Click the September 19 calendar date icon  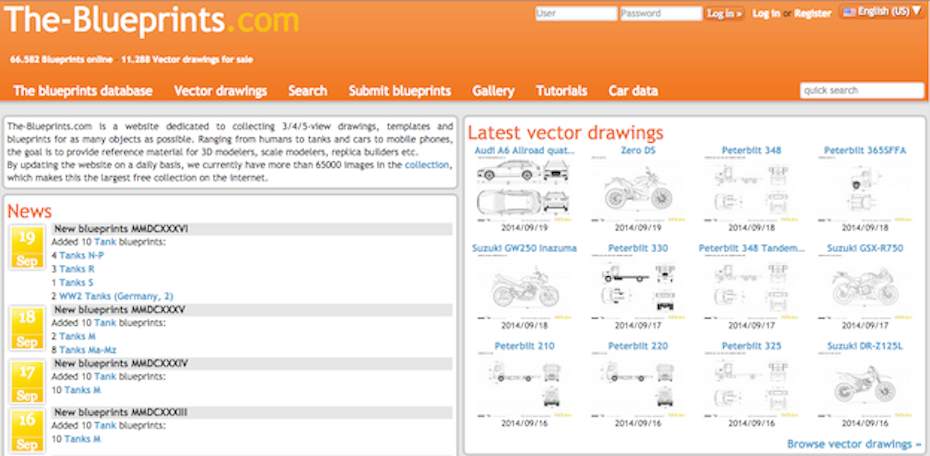tap(26, 248)
